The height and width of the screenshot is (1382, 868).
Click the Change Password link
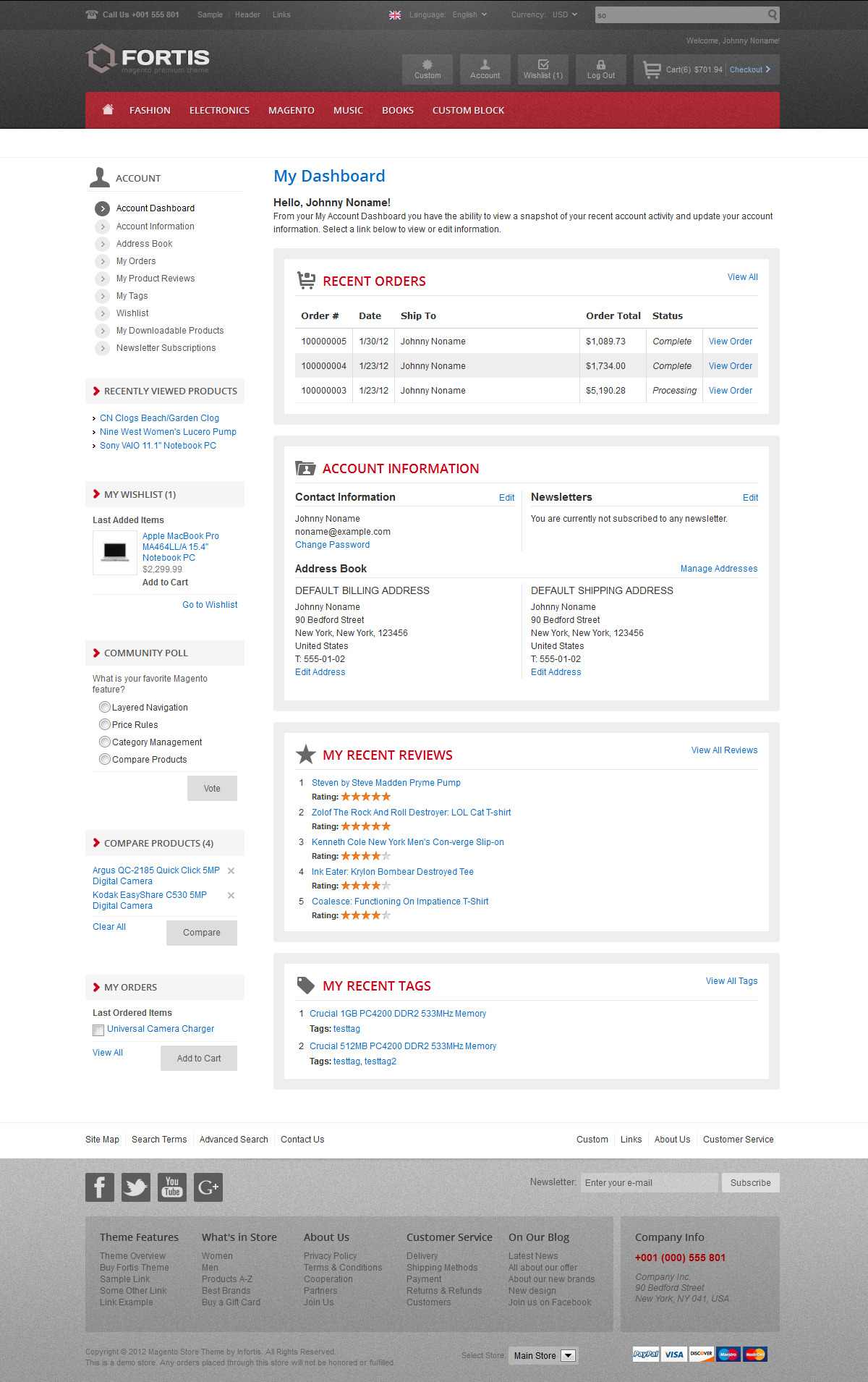point(332,545)
